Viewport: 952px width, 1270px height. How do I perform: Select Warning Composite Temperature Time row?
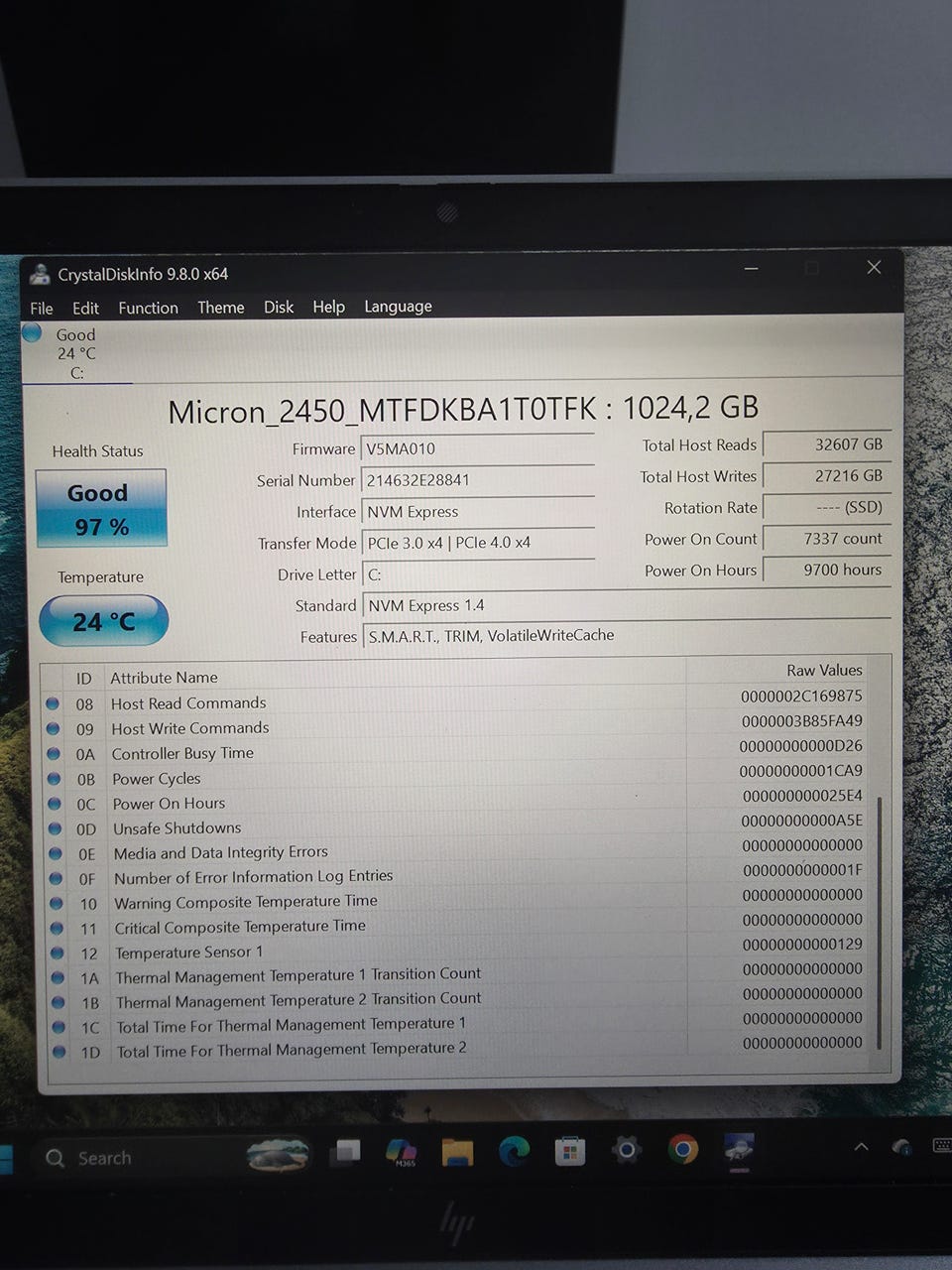click(454, 900)
